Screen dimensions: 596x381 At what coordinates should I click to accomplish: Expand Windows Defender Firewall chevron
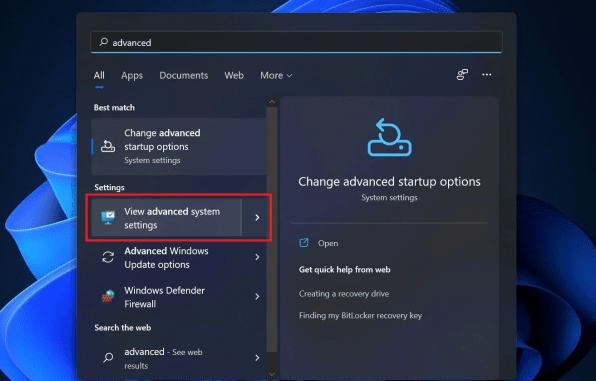coord(257,296)
